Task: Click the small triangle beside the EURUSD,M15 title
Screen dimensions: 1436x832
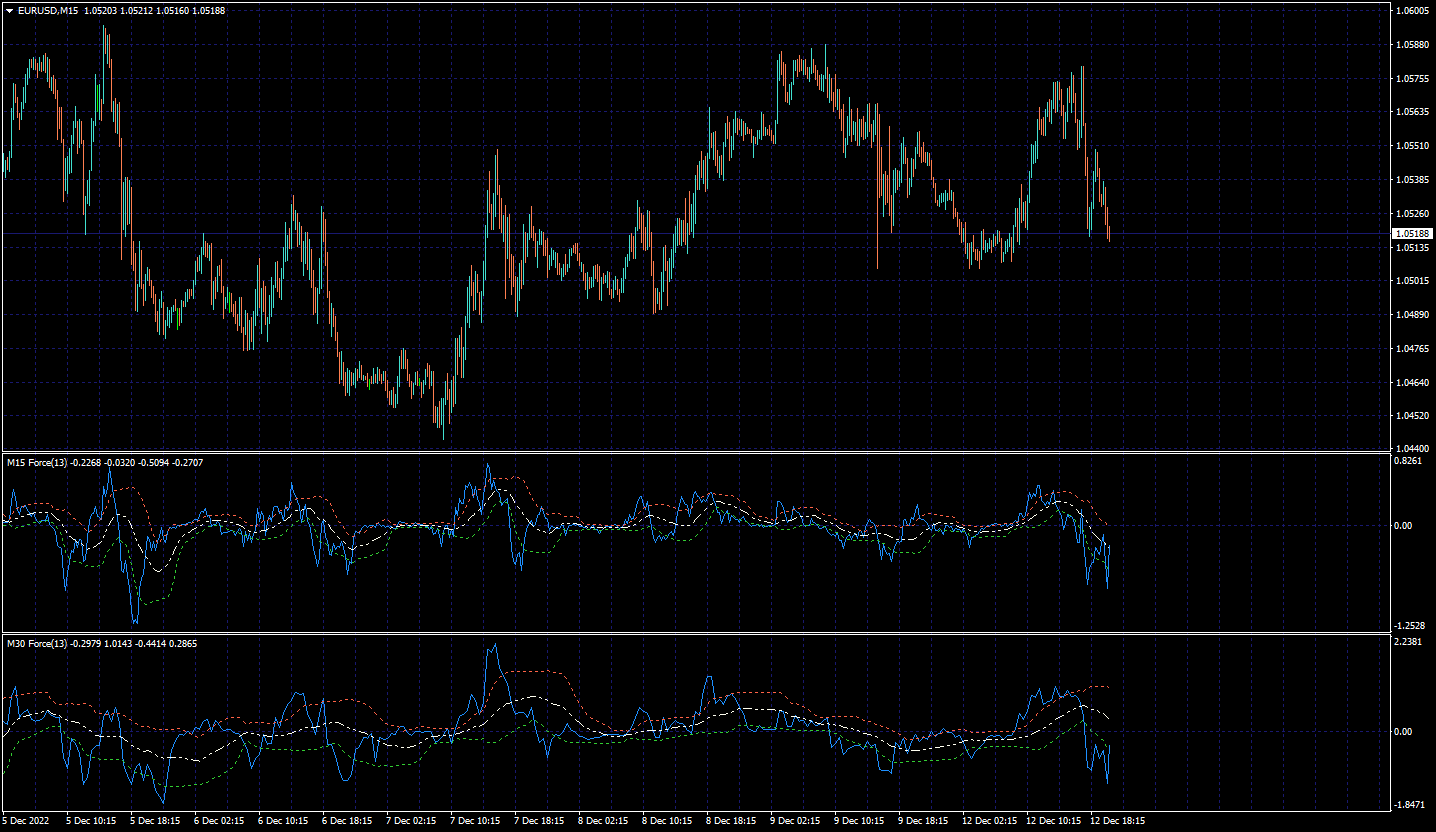Action: point(10,11)
